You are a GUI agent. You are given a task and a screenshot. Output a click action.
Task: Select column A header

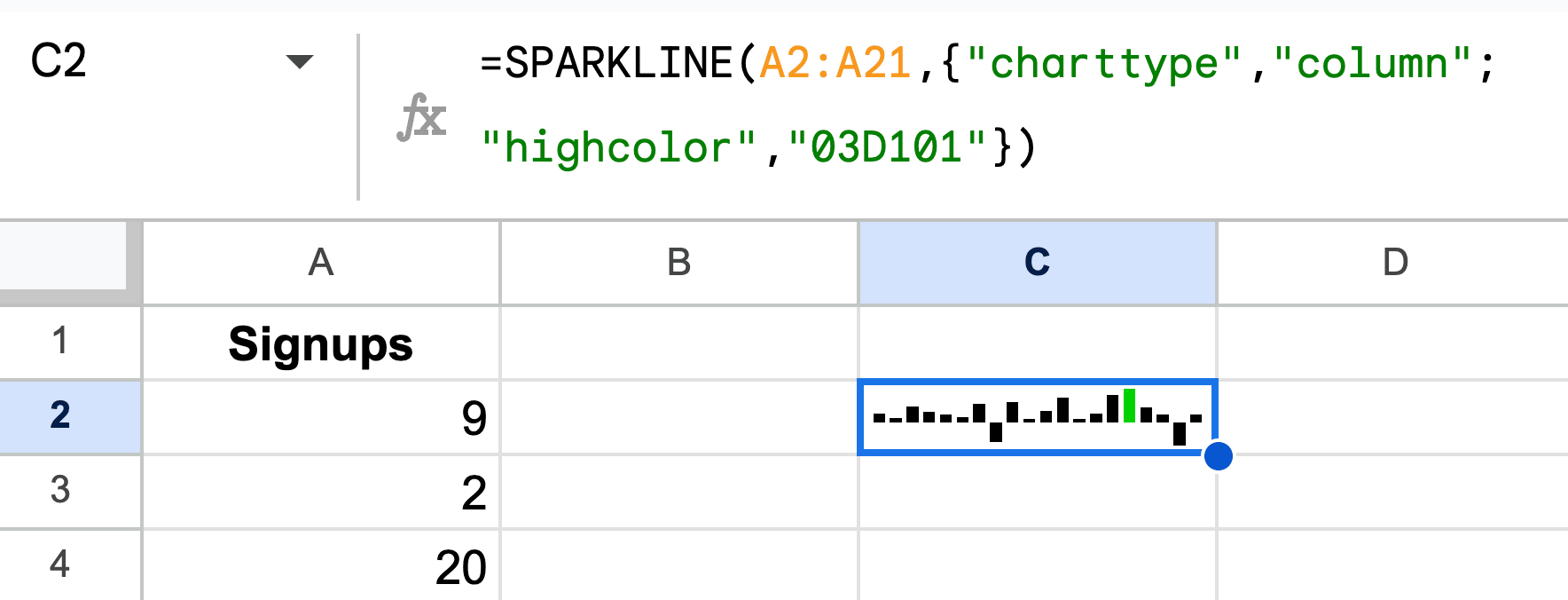(321, 263)
